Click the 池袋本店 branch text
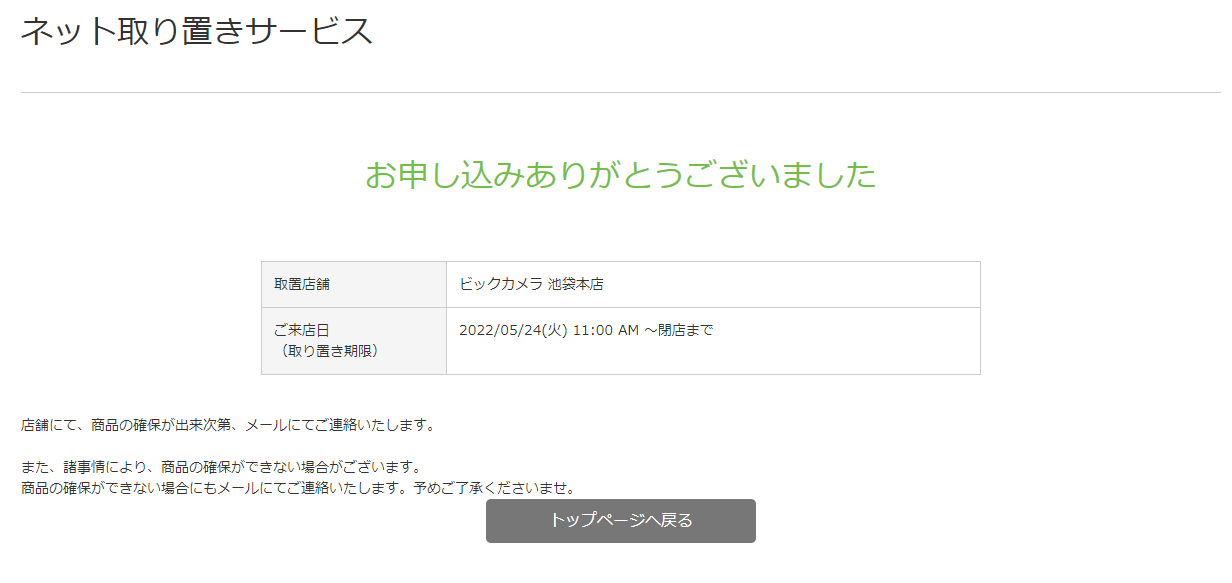The width and height of the screenshot is (1232, 583). pyautogui.click(x=576, y=284)
